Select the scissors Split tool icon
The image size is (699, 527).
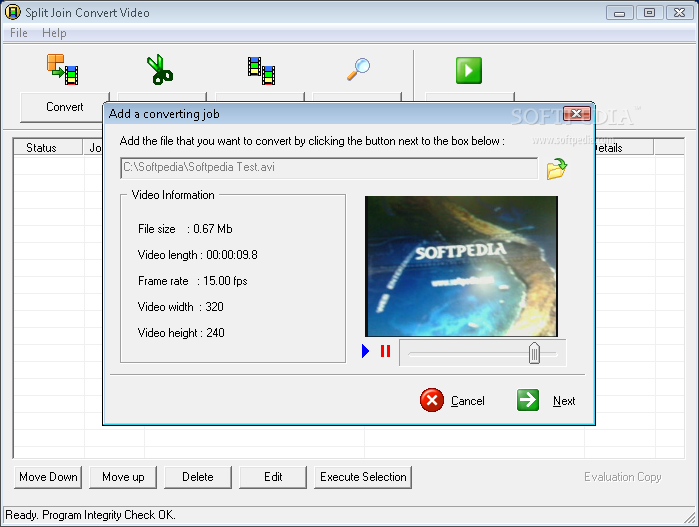coord(160,70)
